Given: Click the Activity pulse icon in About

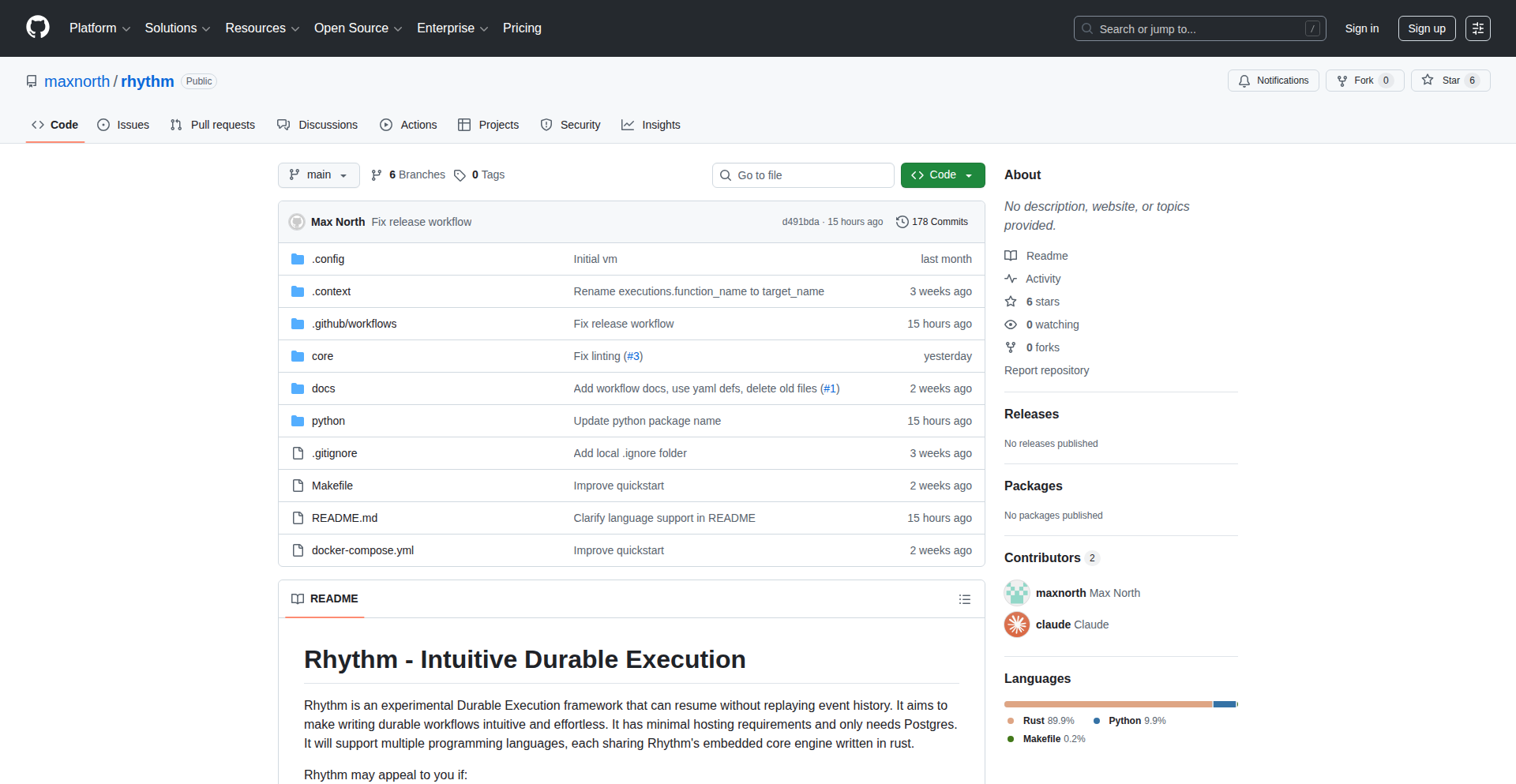Looking at the screenshot, I should pos(1011,279).
